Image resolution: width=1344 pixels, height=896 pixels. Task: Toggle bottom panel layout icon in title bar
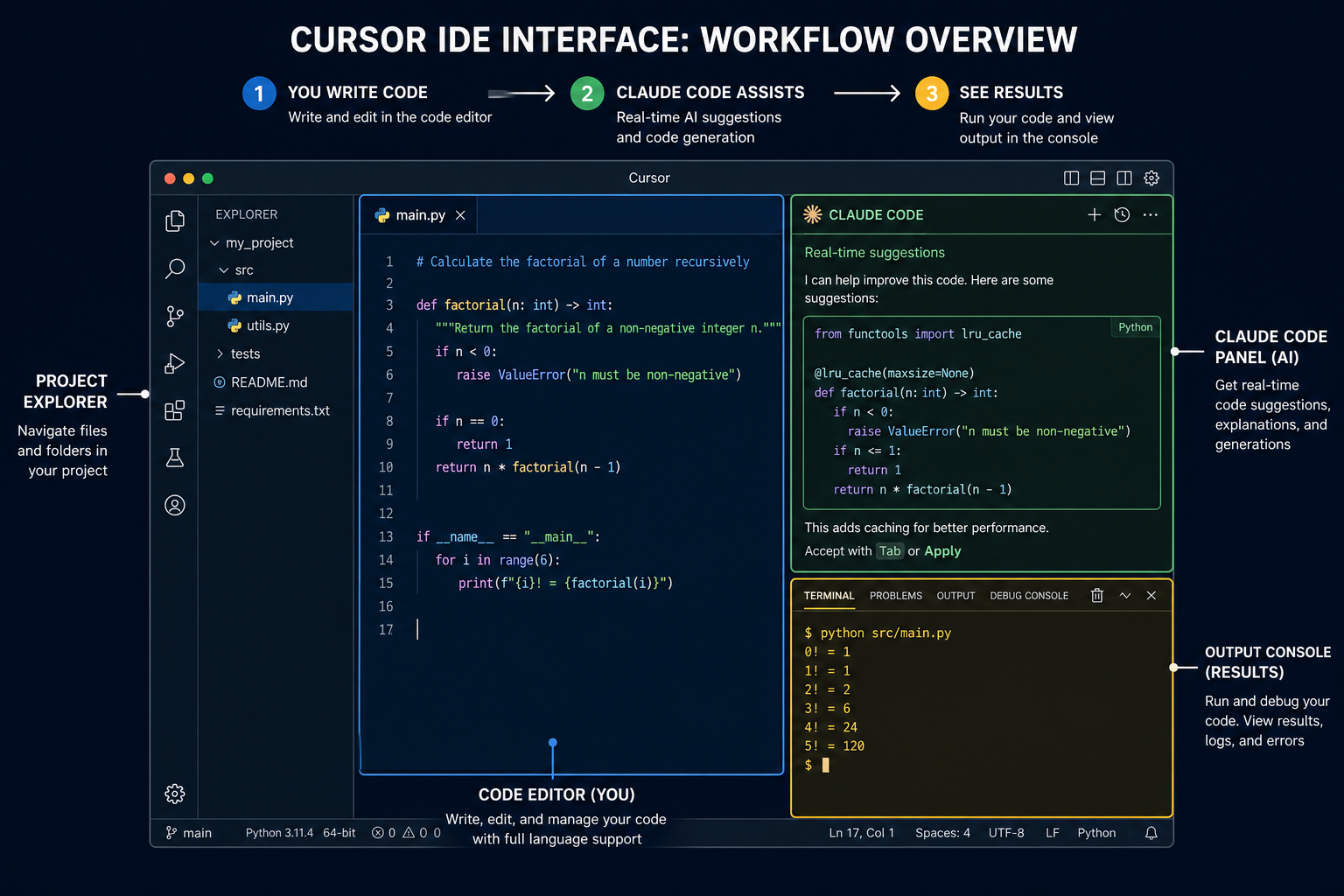[1097, 178]
